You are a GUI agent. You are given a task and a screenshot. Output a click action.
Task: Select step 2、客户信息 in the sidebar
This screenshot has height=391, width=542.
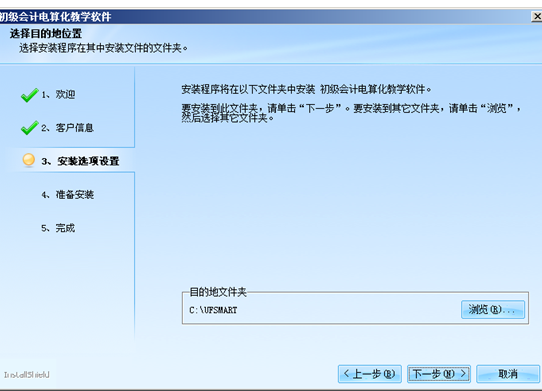[x=67, y=128]
